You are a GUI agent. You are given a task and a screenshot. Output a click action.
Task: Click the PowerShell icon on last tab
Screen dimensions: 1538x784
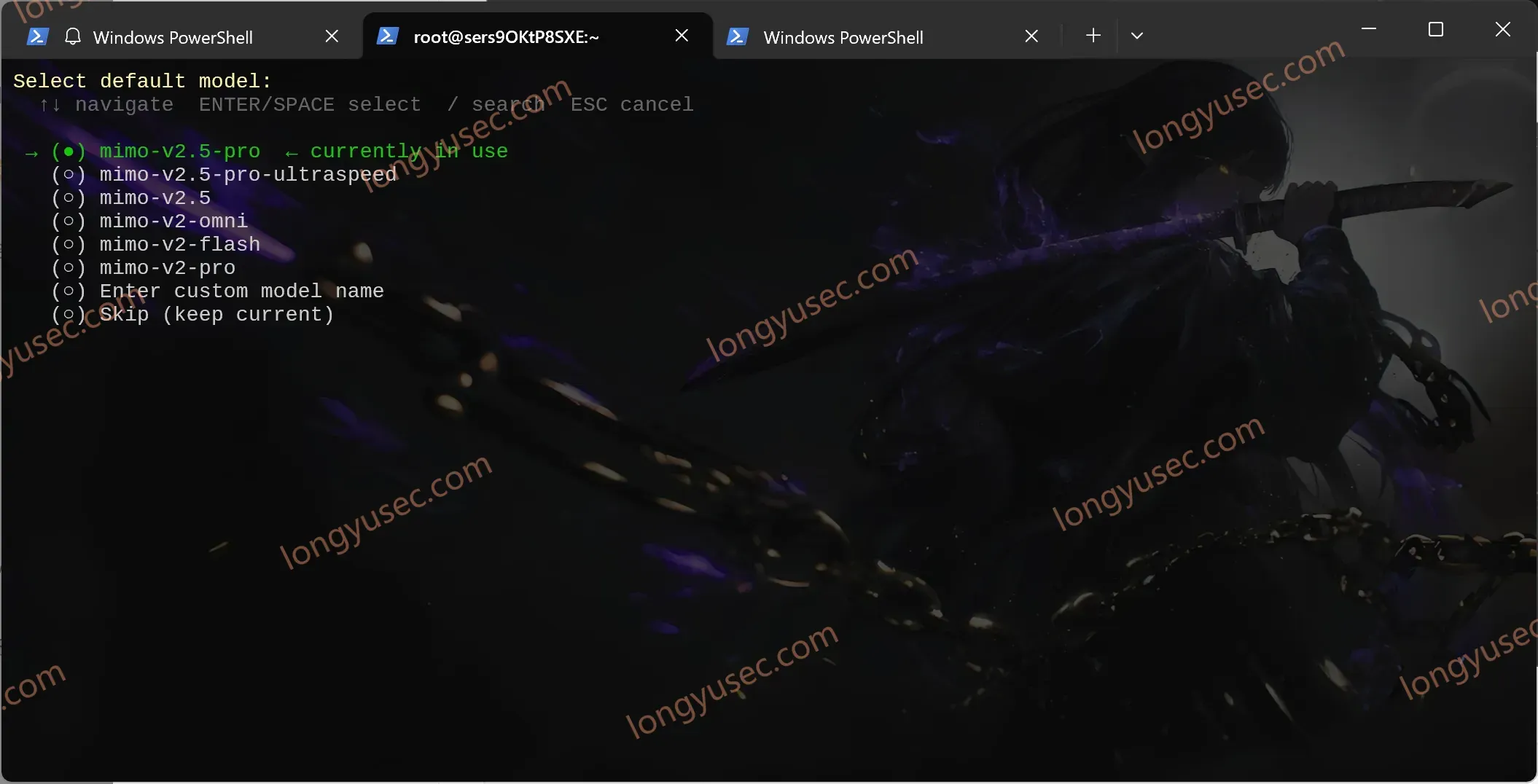[x=737, y=36]
